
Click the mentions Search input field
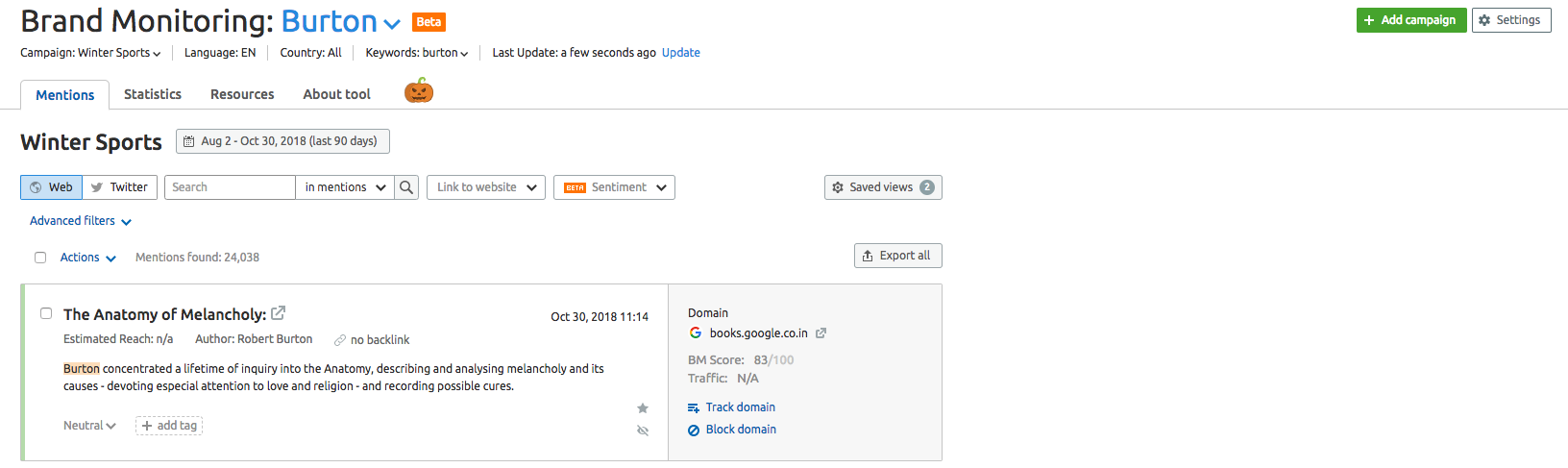pos(230,187)
